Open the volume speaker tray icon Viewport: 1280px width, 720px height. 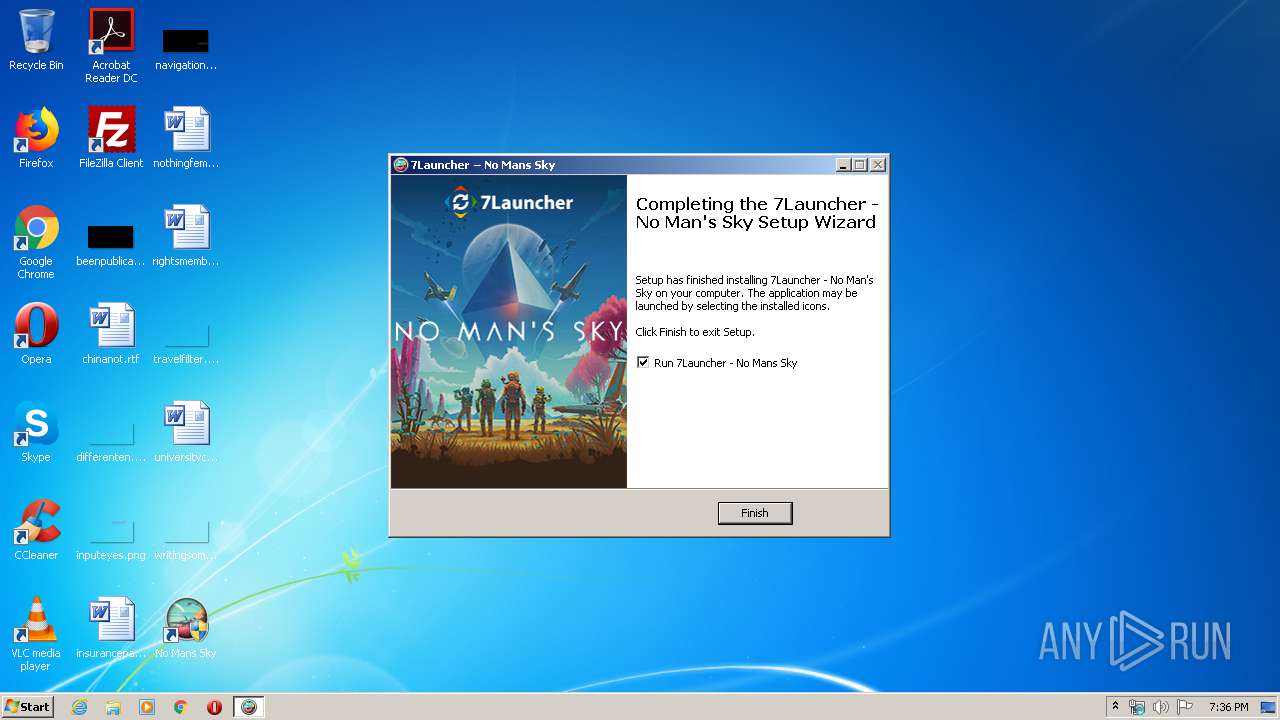pyautogui.click(x=1160, y=707)
